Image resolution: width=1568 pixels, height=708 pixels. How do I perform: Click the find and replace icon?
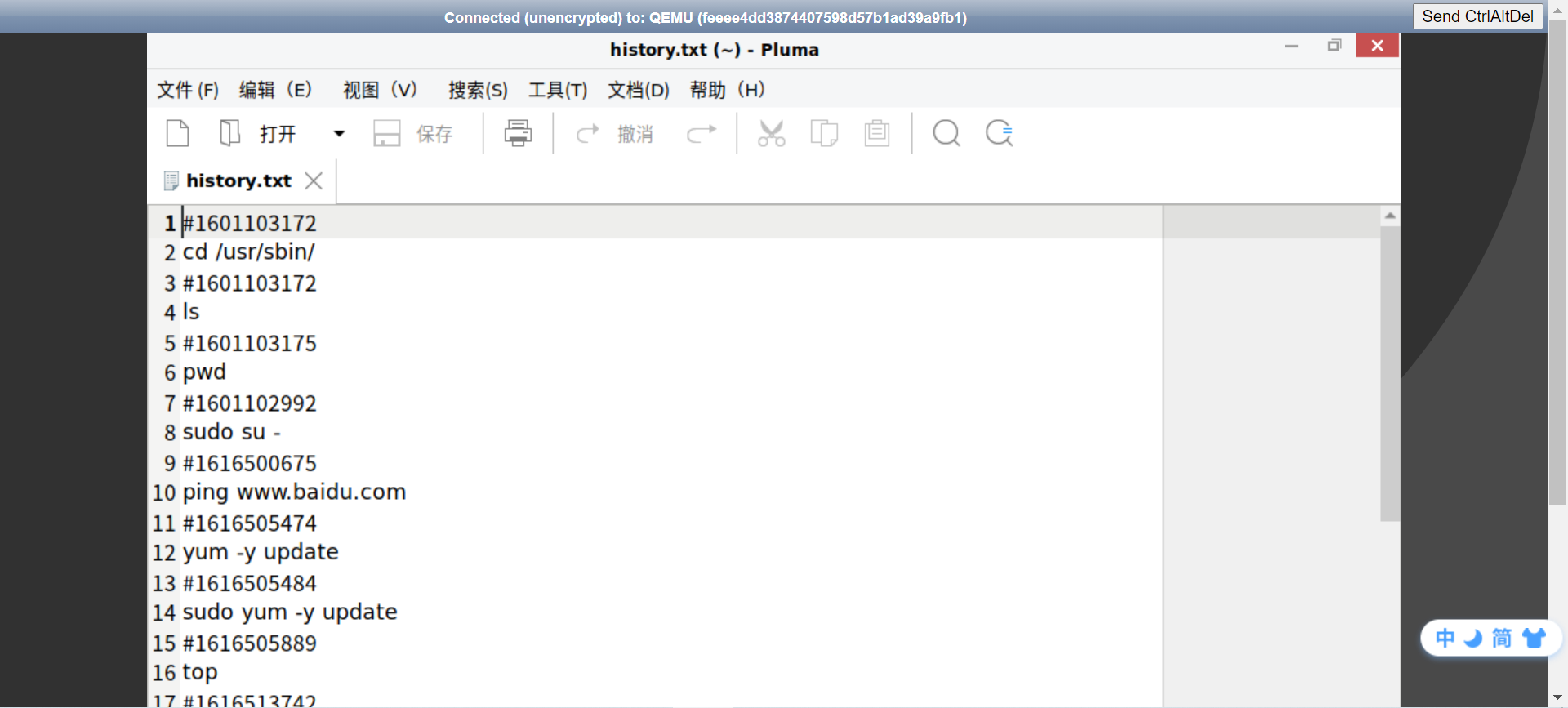coord(1000,133)
